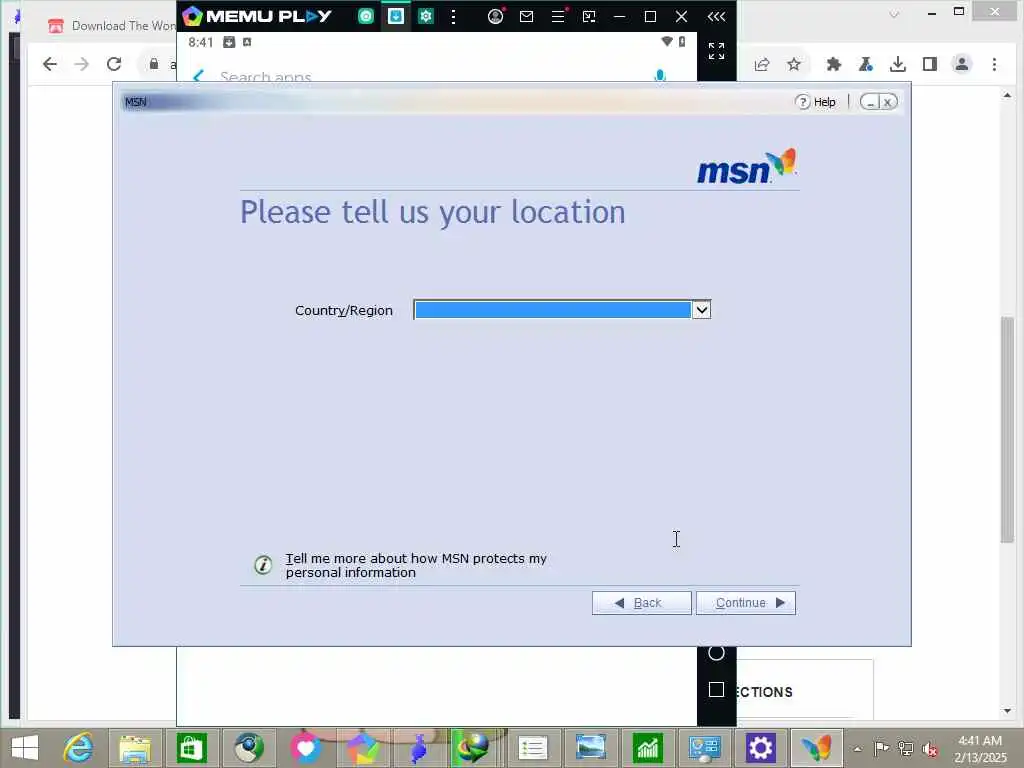Viewport: 1024px width, 768px height.
Task: Collapse the MEmu sidebar with triple chevrons
Action: point(716,16)
